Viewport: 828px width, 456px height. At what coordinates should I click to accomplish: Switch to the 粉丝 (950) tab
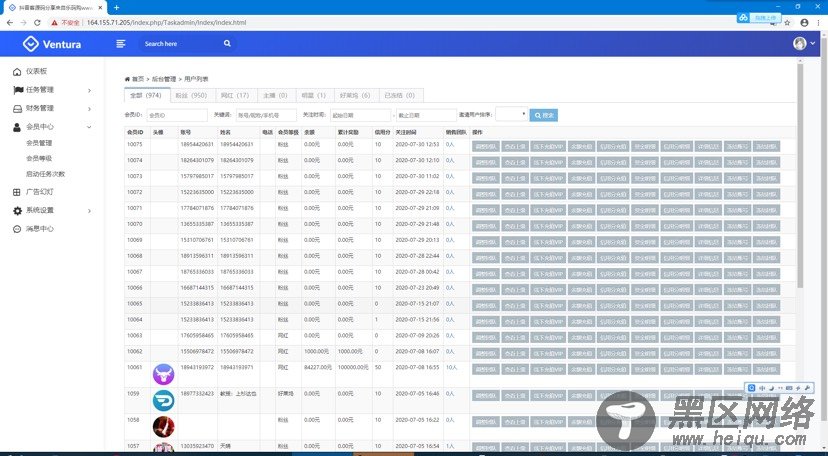click(x=191, y=96)
